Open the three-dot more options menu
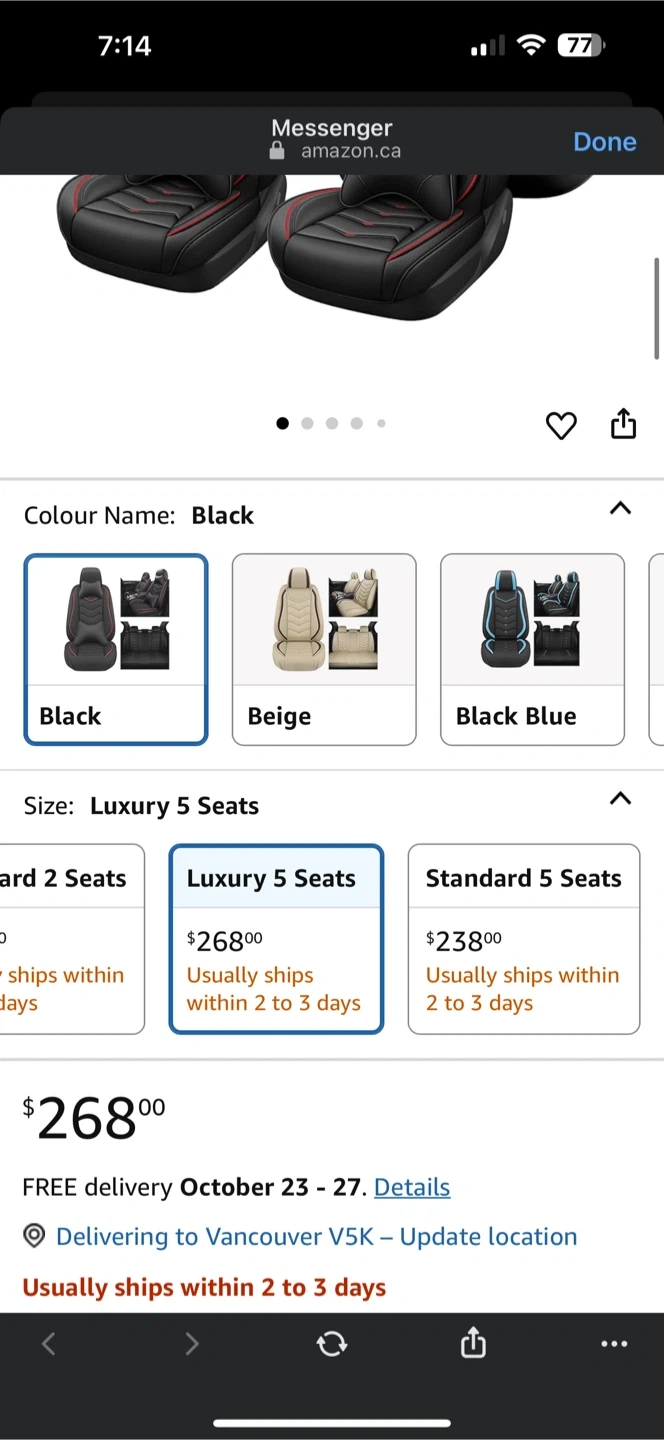This screenshot has height=1440, width=664. pos(614,1344)
